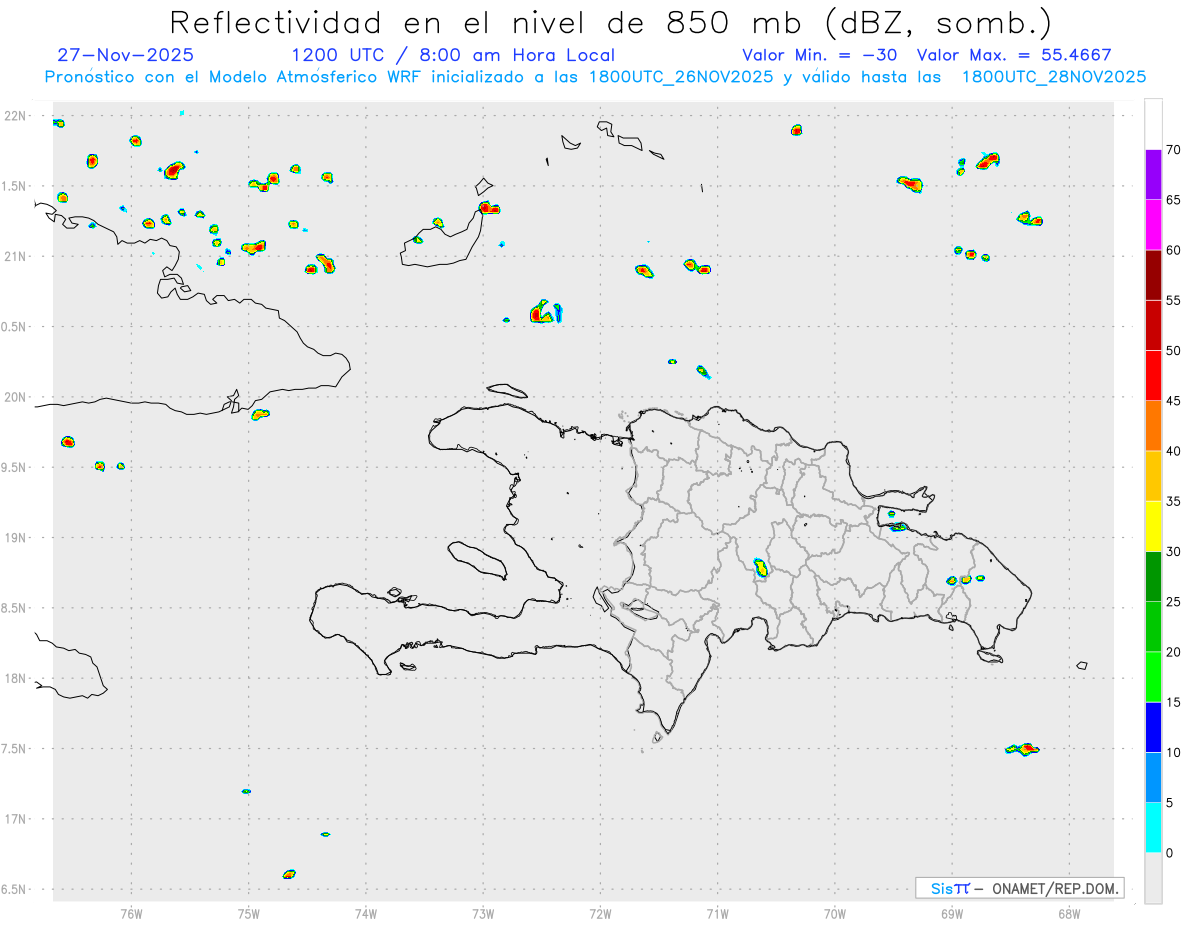Image resolution: width=1200 pixels, height=927 pixels.
Task: Select the medium green 20–25 dBZ swatch
Action: [1153, 626]
